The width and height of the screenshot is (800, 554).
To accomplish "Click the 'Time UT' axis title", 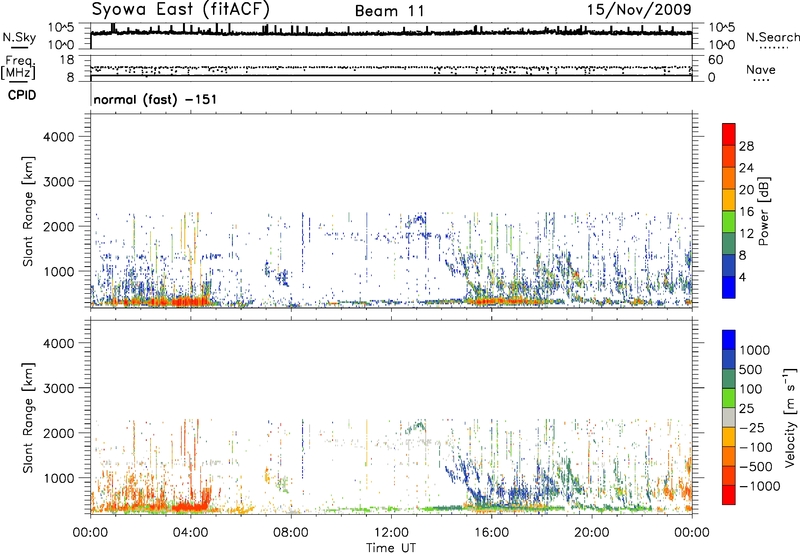I will coord(391,548).
